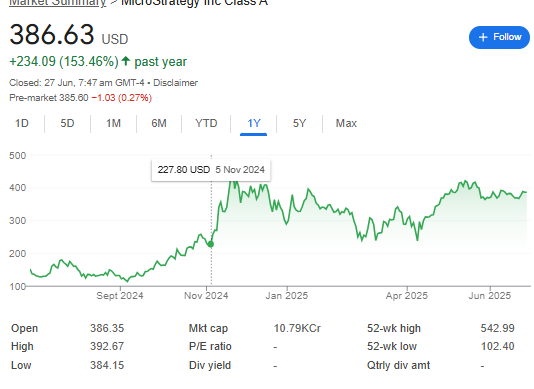Image resolution: width=534 pixels, height=389 pixels.
Task: Click the −1.03 (0.27%) pre-market change
Action: (x=122, y=98)
